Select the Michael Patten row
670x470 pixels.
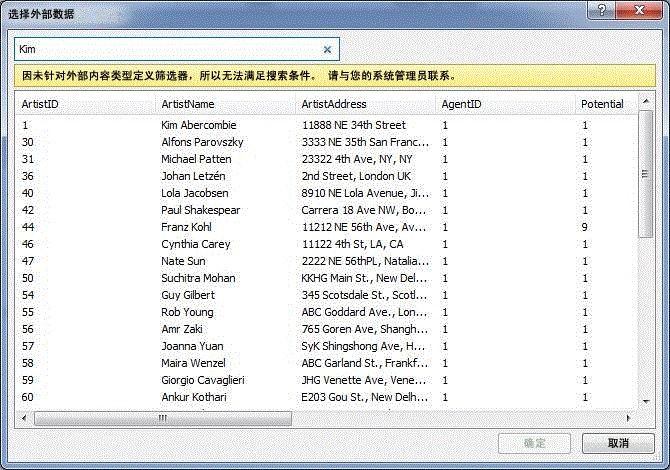[327, 159]
